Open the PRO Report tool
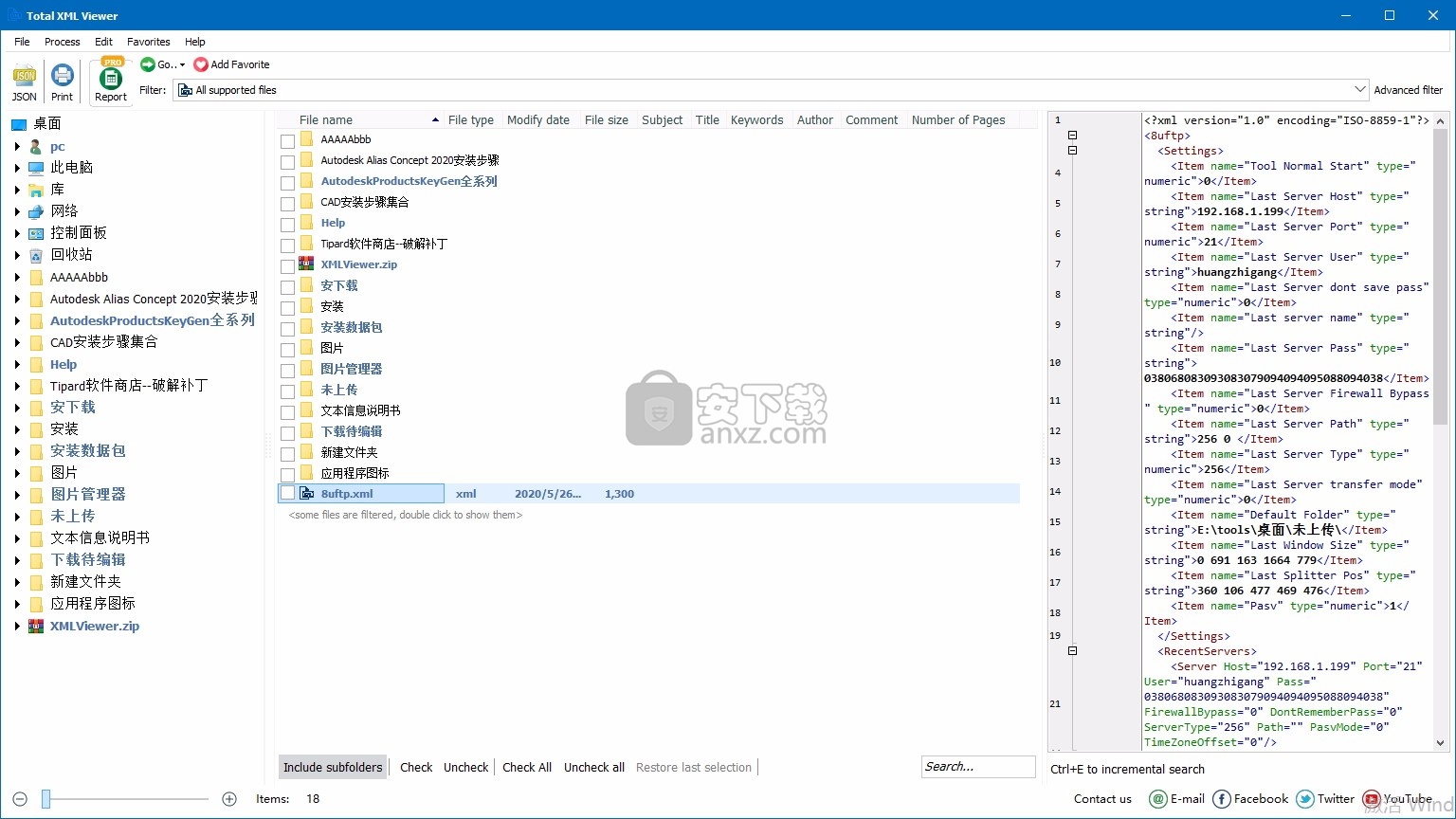Image resolution: width=1456 pixels, height=819 pixels. 111,80
